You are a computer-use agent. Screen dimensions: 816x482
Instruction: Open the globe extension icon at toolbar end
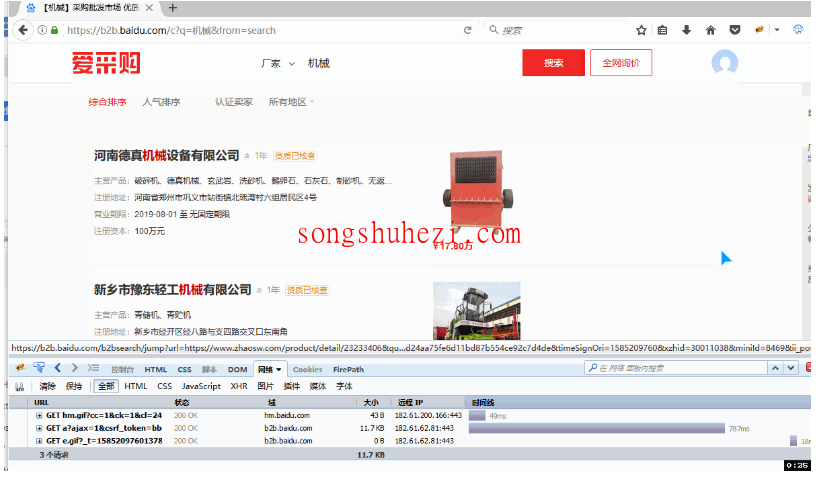coord(798,30)
